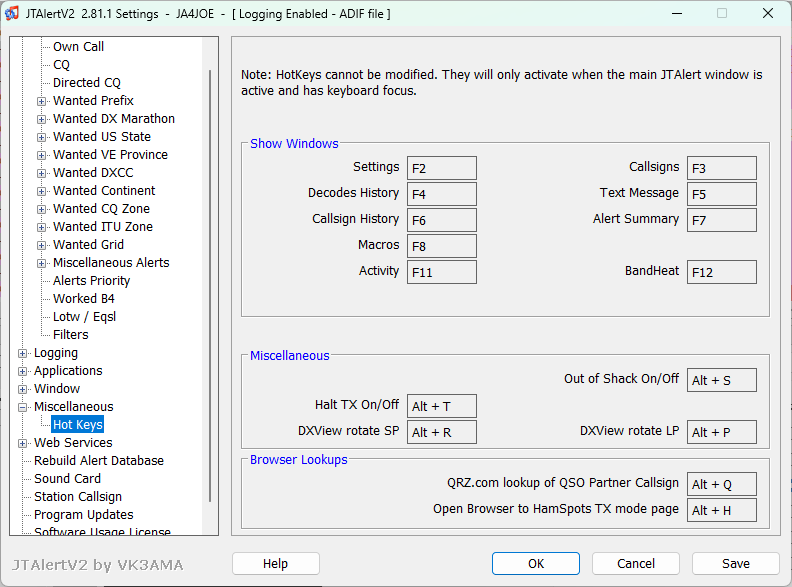
Task: Click the Decodes History field F4
Action: [441, 194]
